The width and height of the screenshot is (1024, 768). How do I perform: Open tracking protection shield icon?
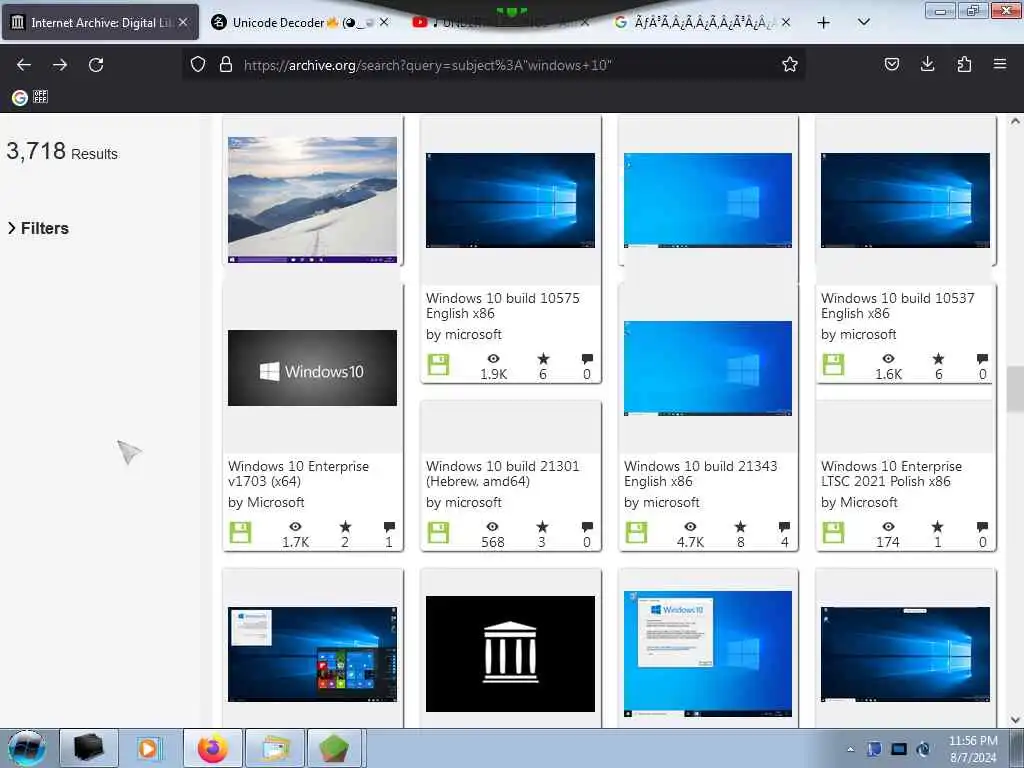tap(198, 65)
